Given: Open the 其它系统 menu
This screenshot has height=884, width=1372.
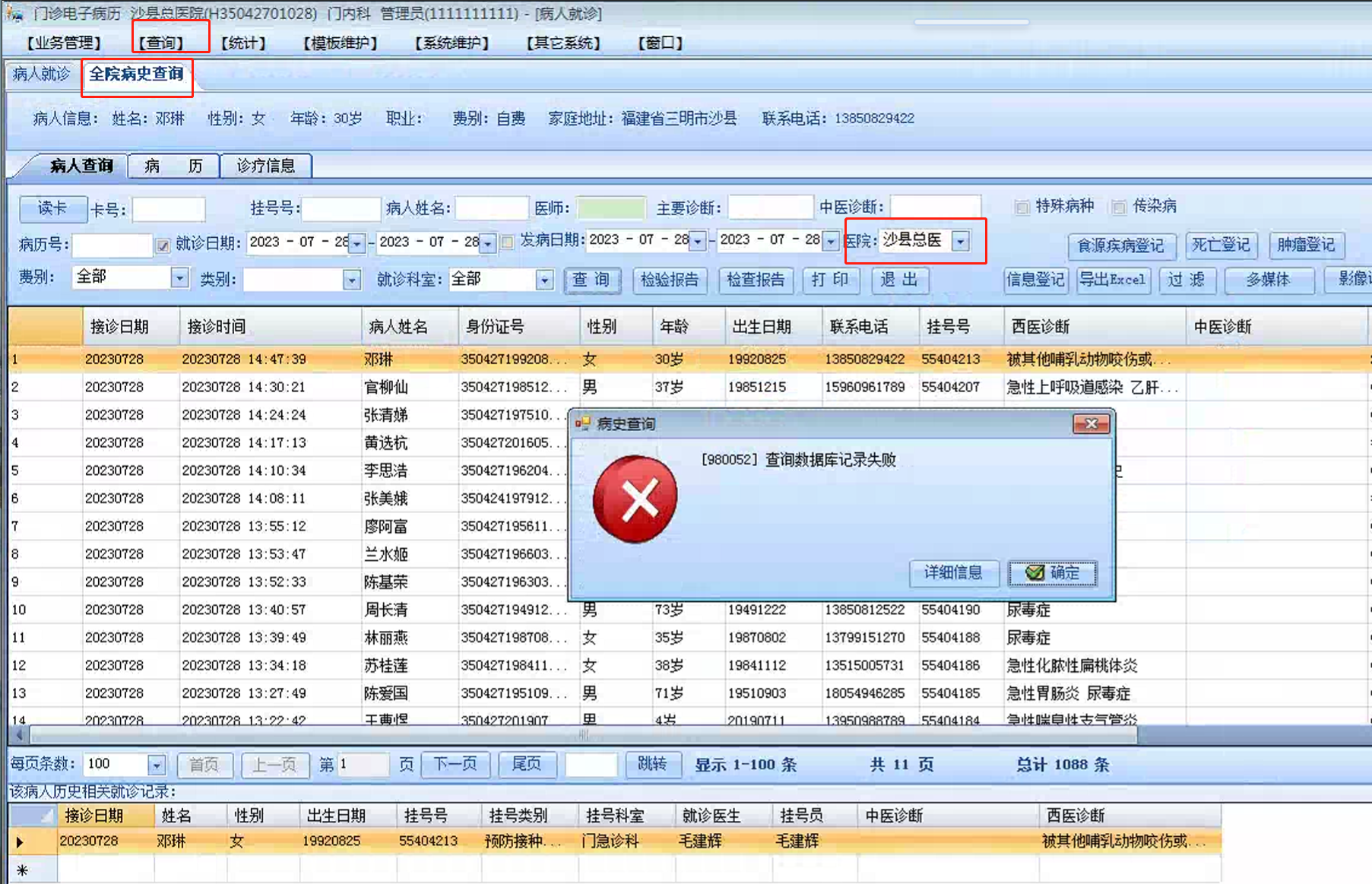Looking at the screenshot, I should click(x=563, y=43).
